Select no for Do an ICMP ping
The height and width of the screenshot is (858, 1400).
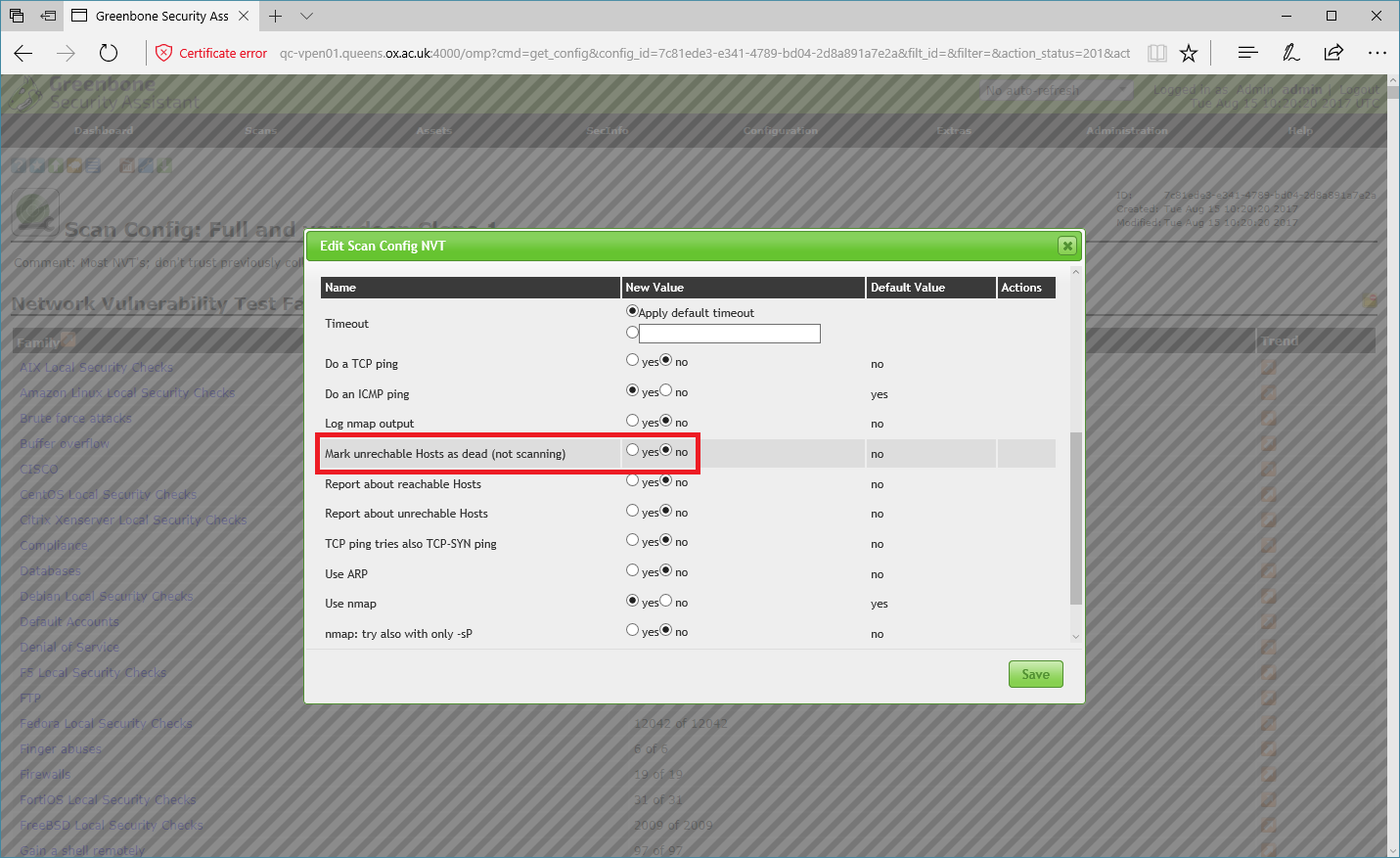pos(666,390)
